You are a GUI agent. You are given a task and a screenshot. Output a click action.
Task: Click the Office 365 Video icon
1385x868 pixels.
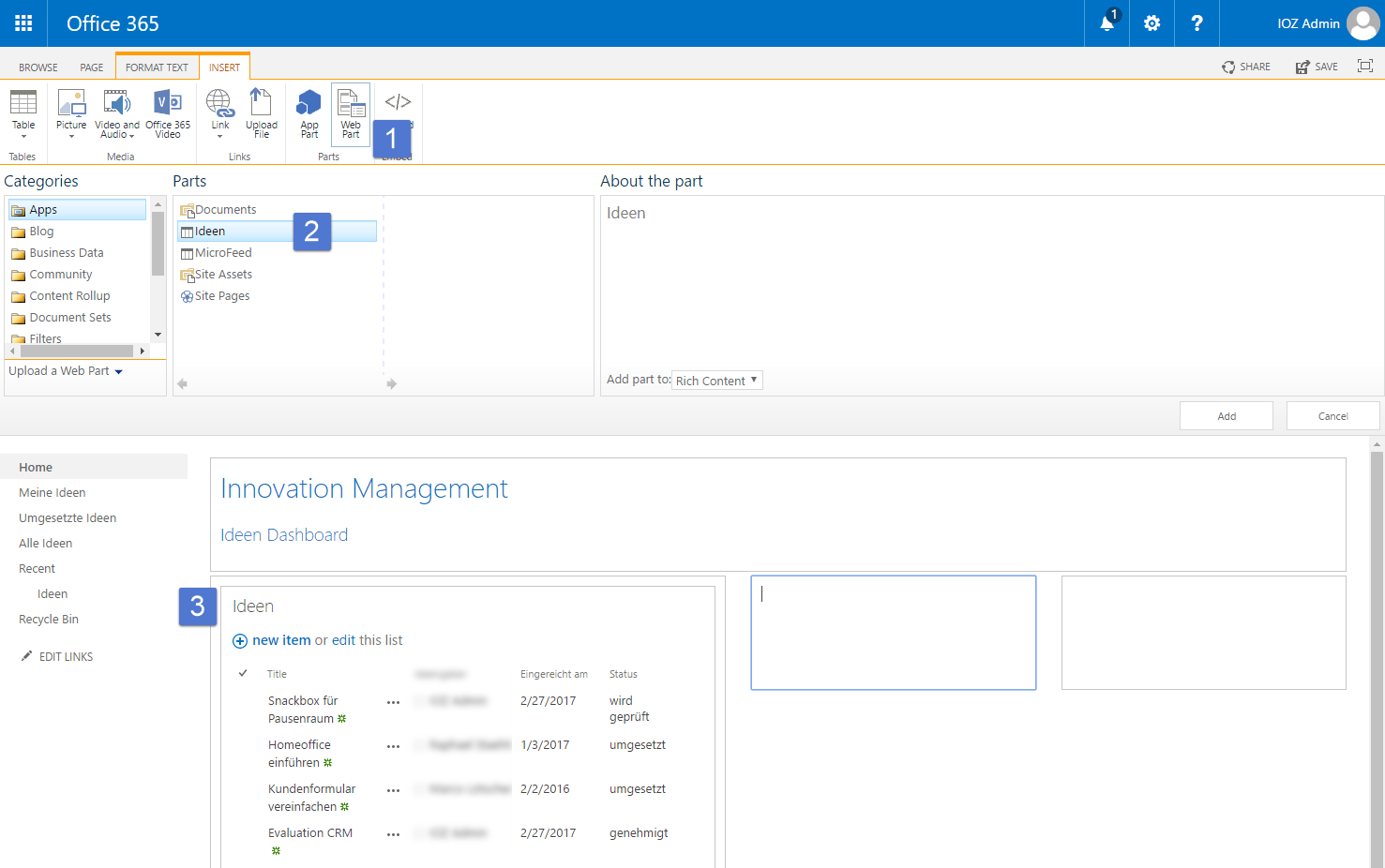[168, 111]
